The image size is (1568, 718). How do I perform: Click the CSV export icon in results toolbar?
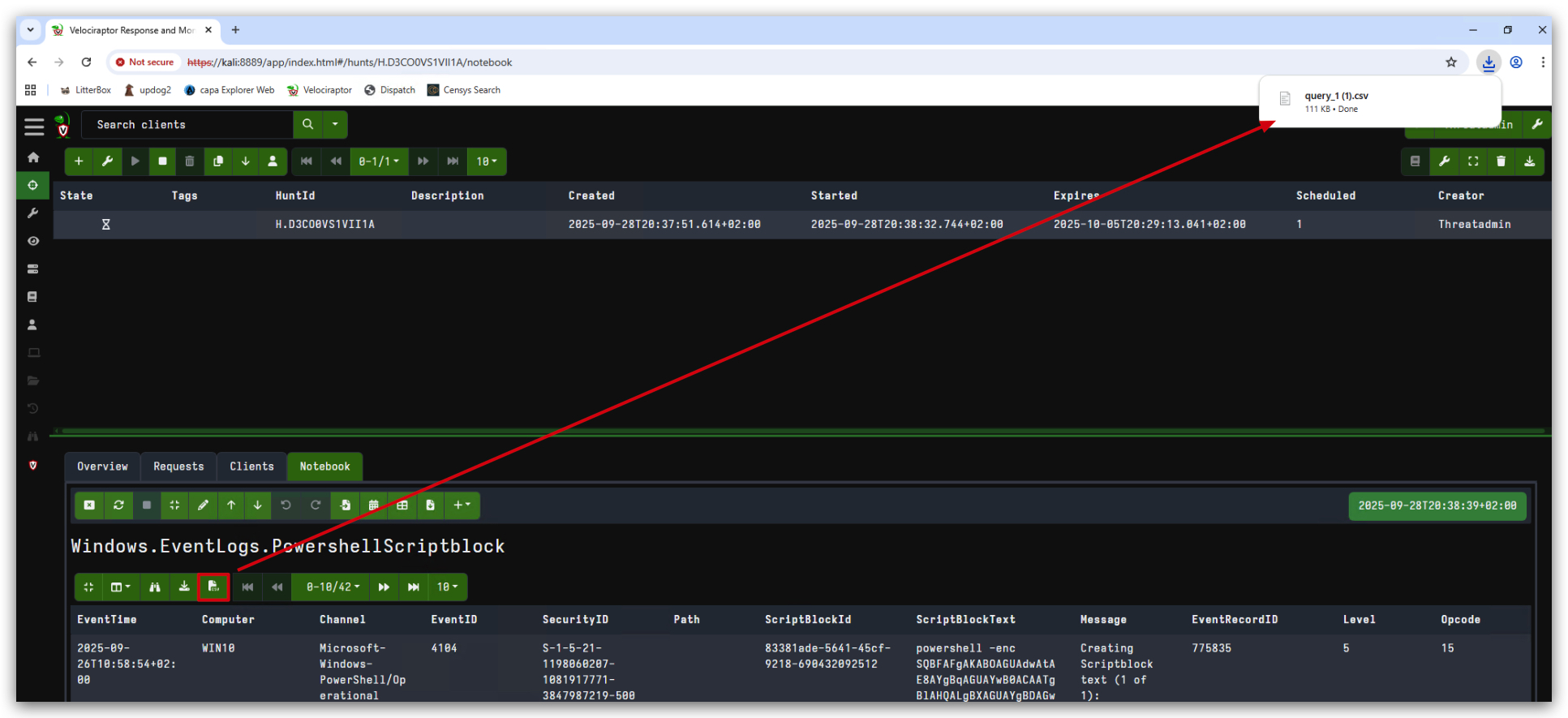point(213,587)
